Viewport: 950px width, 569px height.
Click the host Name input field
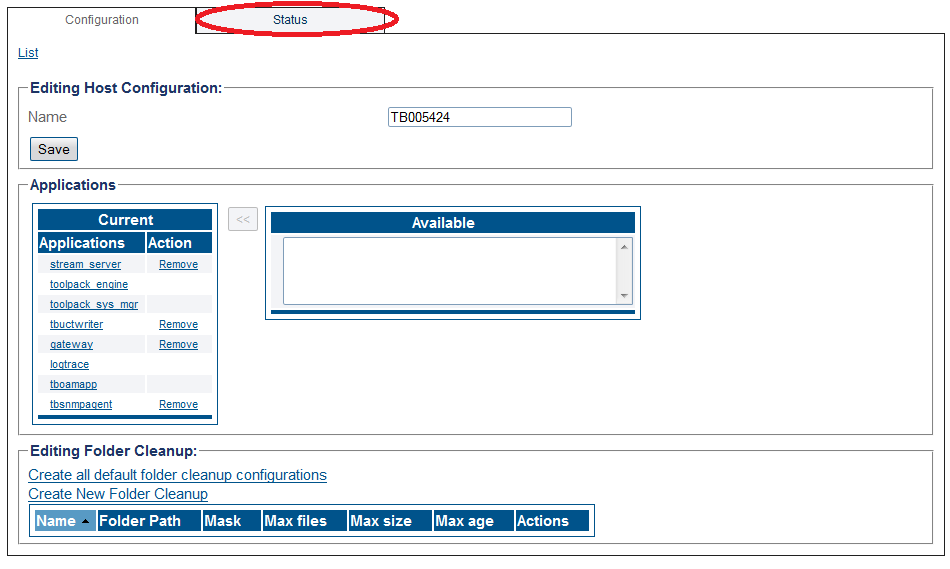click(479, 117)
